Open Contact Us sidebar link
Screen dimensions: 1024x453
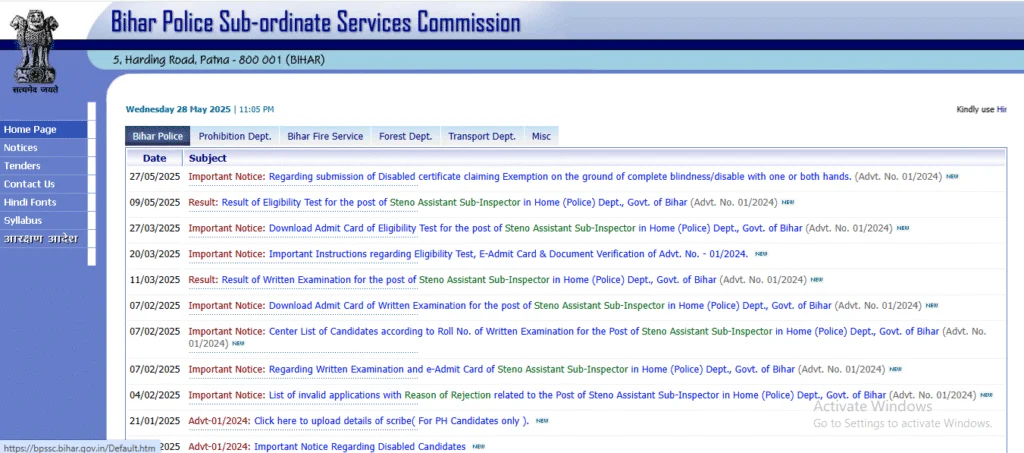43,184
